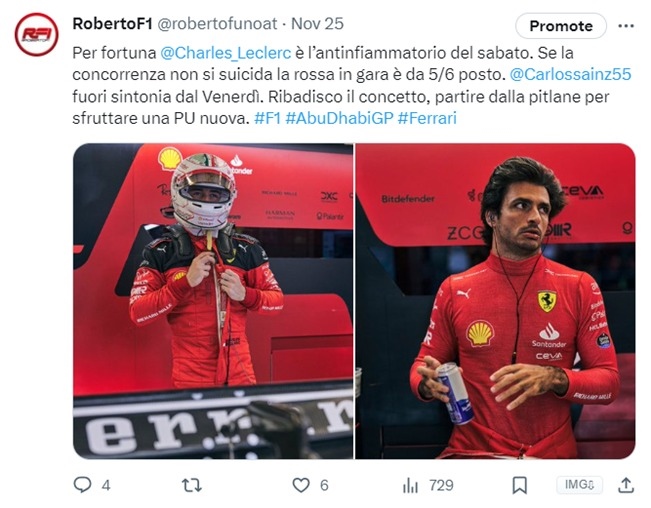Bookmark this tweet
The width and height of the screenshot is (651, 508).
(519, 485)
